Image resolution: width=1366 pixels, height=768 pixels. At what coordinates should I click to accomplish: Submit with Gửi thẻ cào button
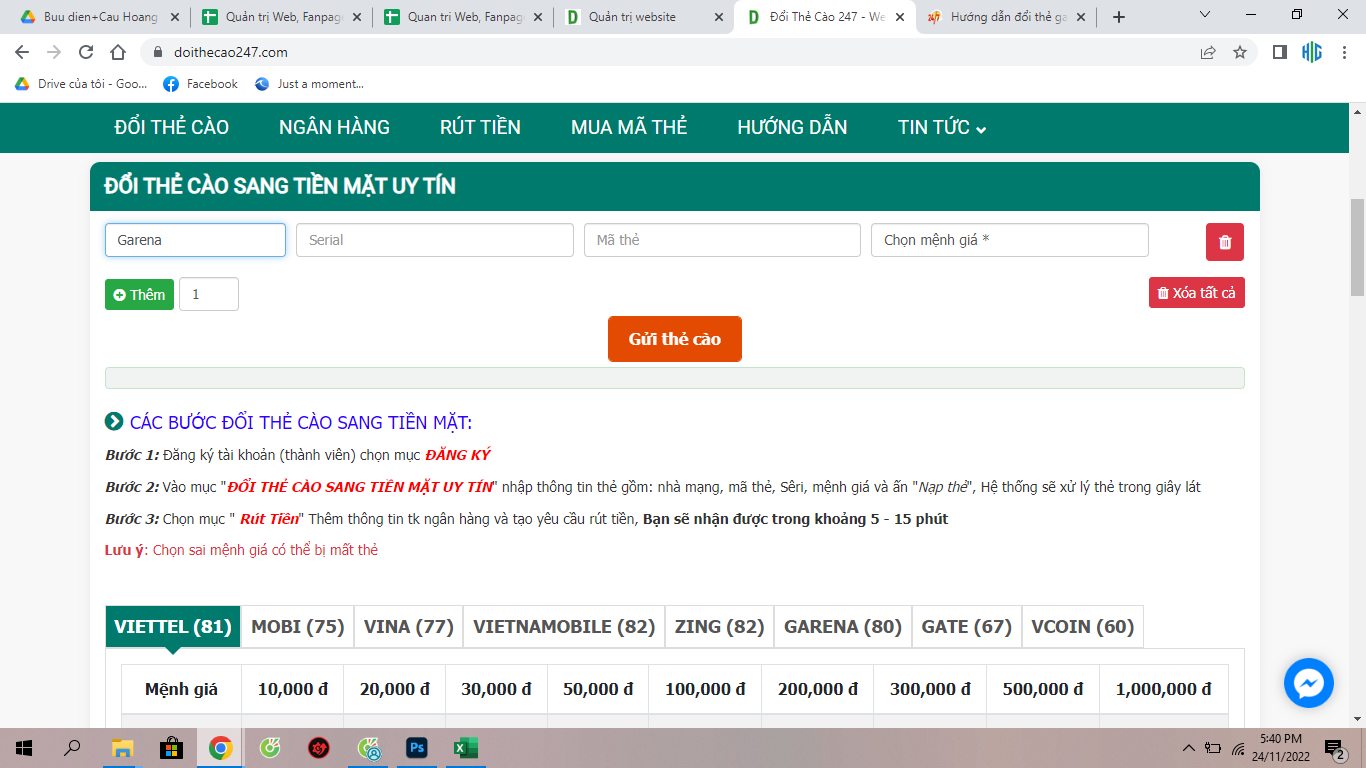click(675, 339)
